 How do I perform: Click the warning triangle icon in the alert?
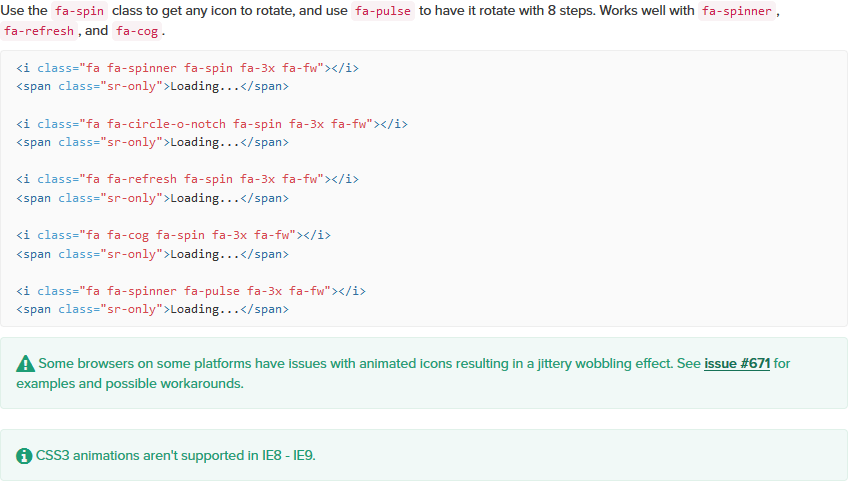point(25,363)
